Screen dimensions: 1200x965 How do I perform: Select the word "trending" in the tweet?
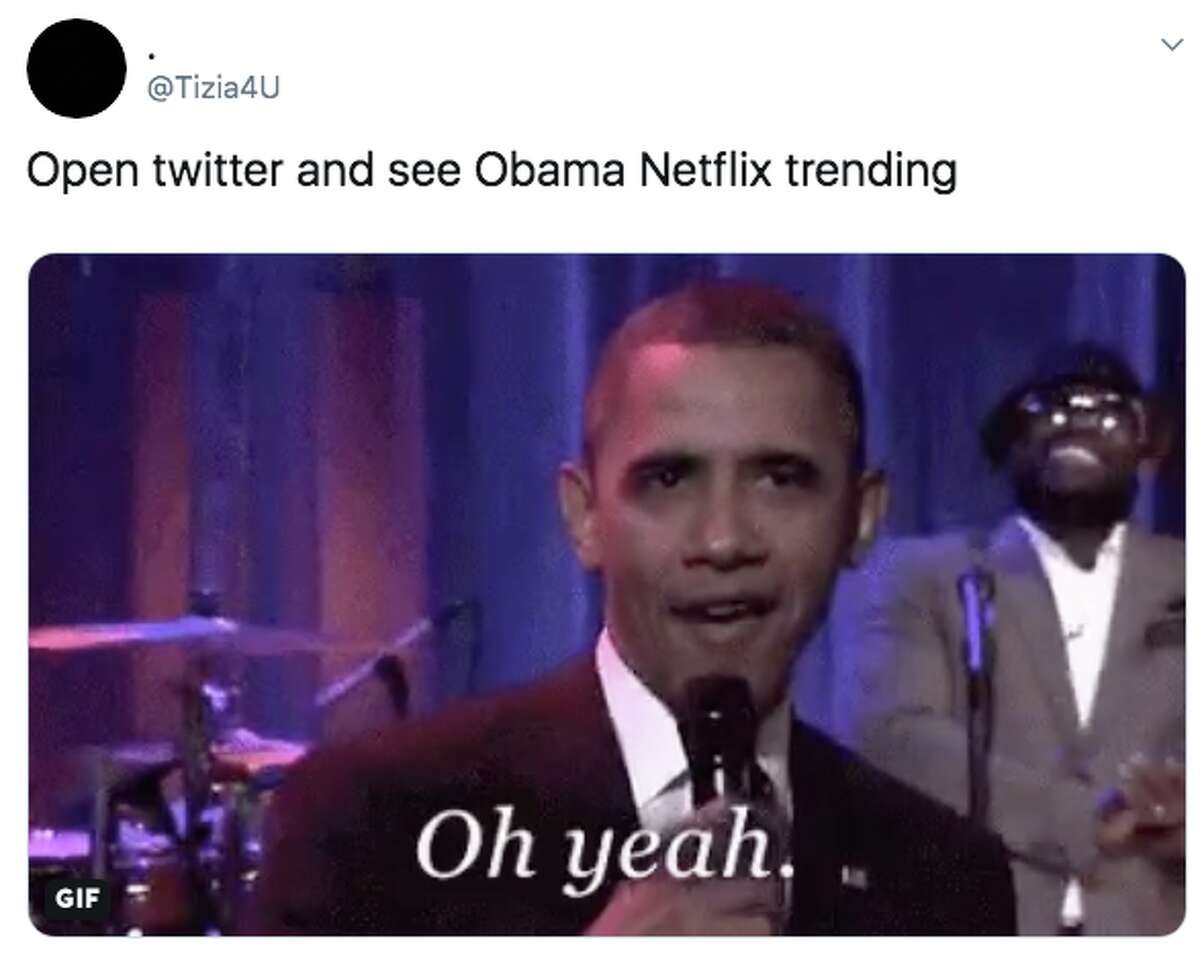pyautogui.click(x=870, y=173)
